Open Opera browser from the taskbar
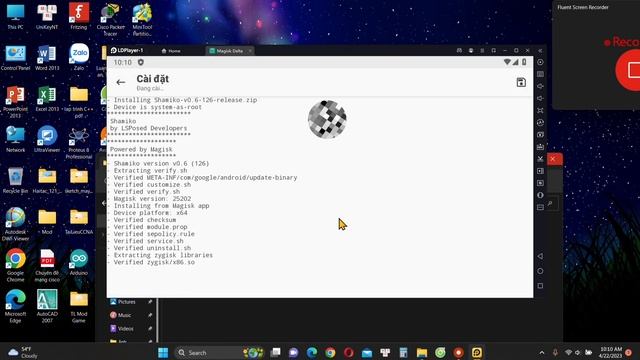Viewport: 640px width, 360px height. [349, 353]
